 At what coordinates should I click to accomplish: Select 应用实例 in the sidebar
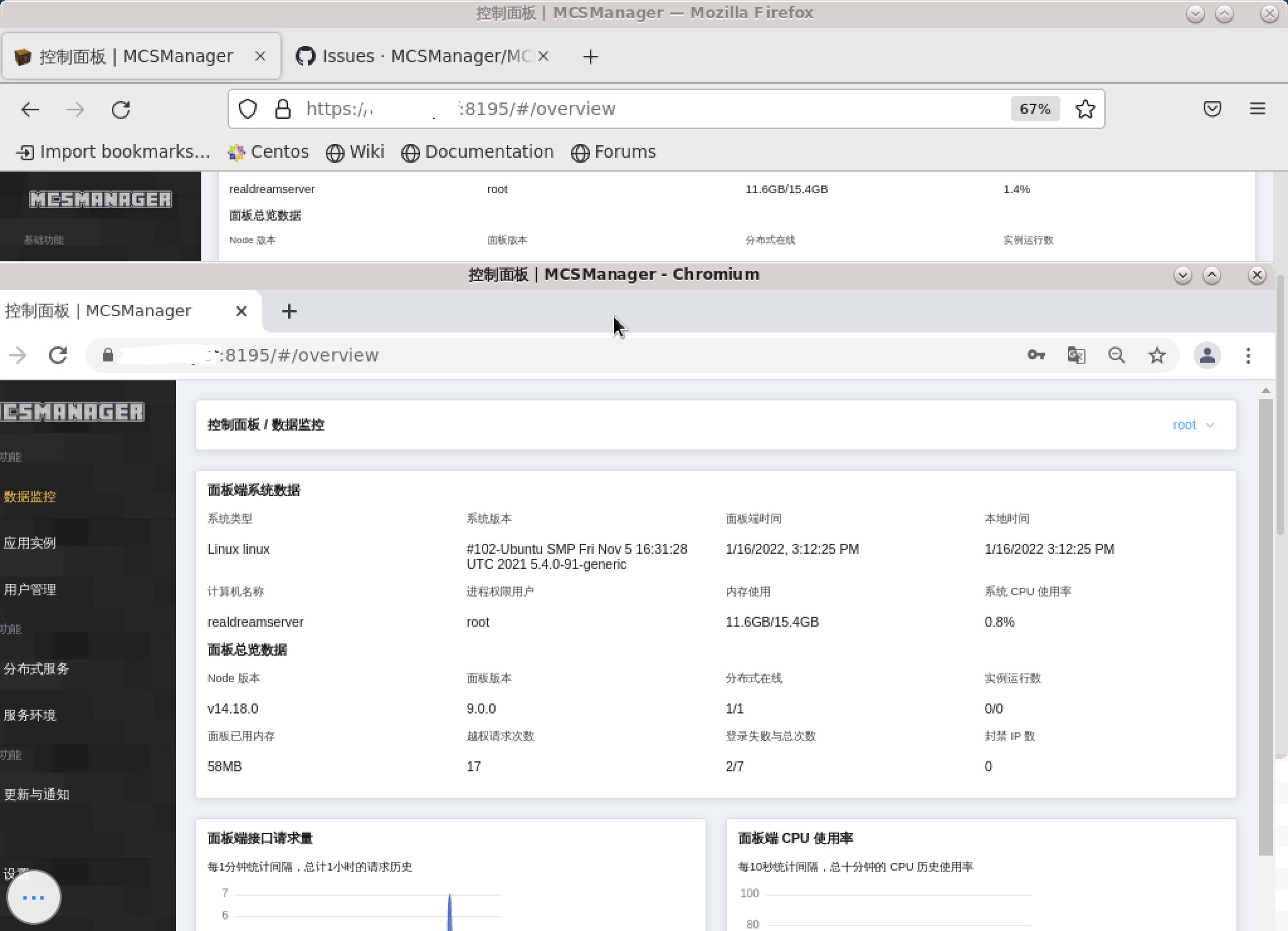coord(30,543)
